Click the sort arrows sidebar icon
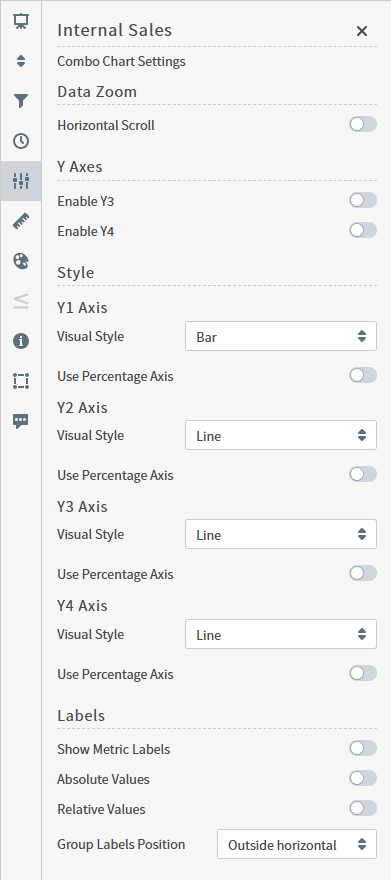The width and height of the screenshot is (391, 880). tap(21, 61)
